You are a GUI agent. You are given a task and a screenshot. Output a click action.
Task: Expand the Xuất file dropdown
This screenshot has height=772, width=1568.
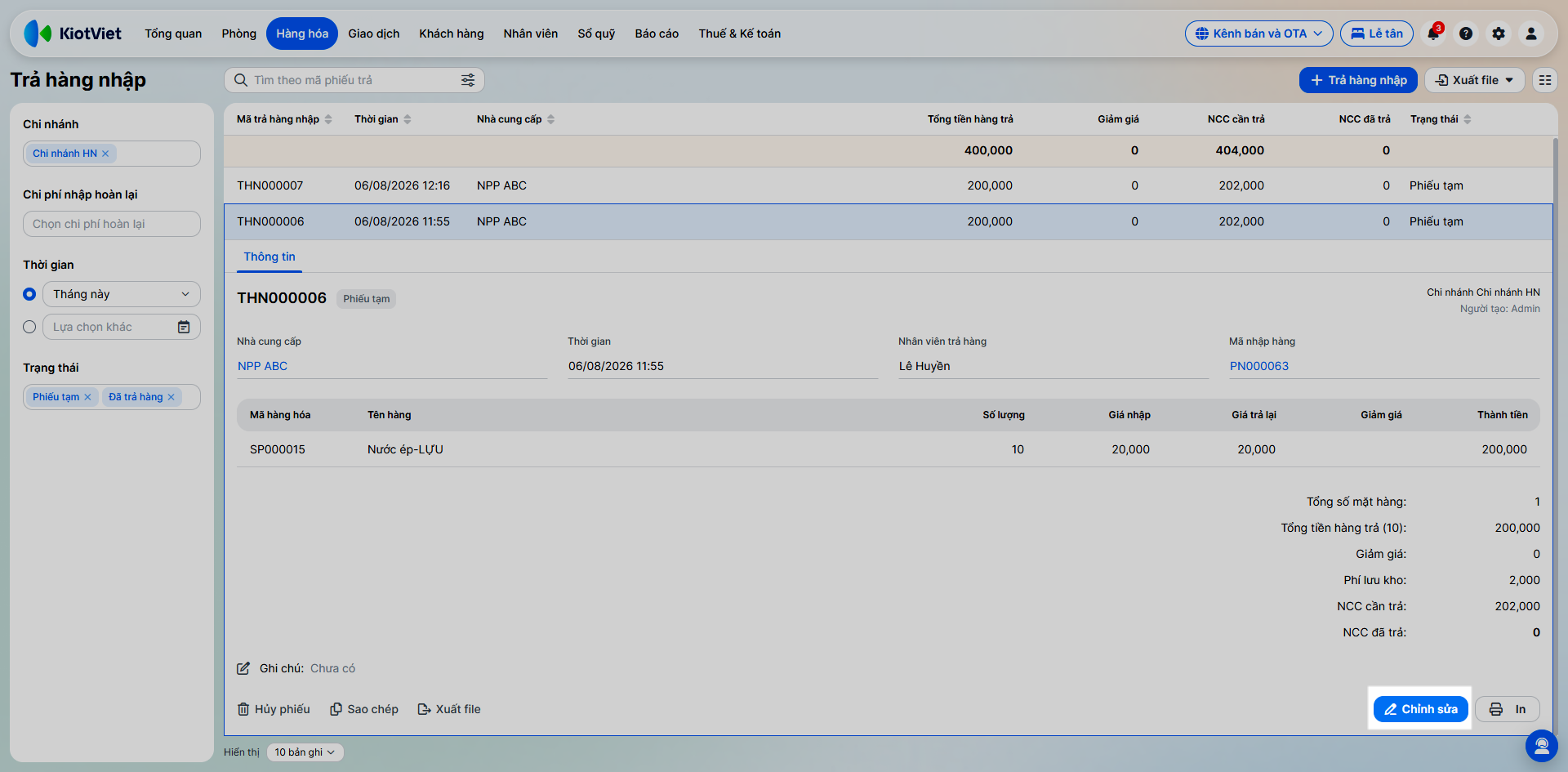tap(1474, 80)
